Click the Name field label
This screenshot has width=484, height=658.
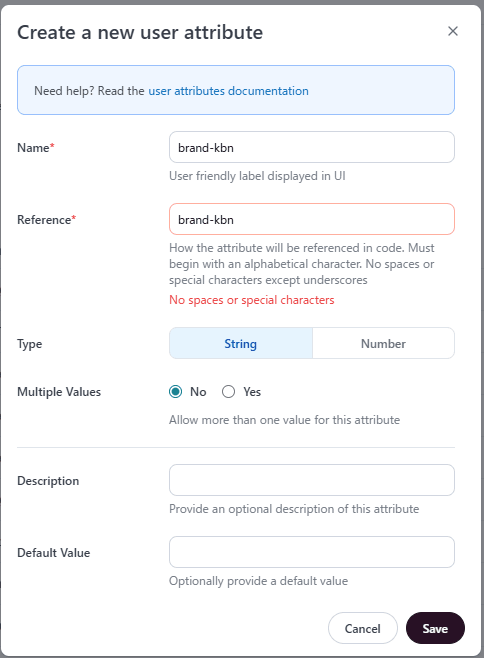coord(36,148)
